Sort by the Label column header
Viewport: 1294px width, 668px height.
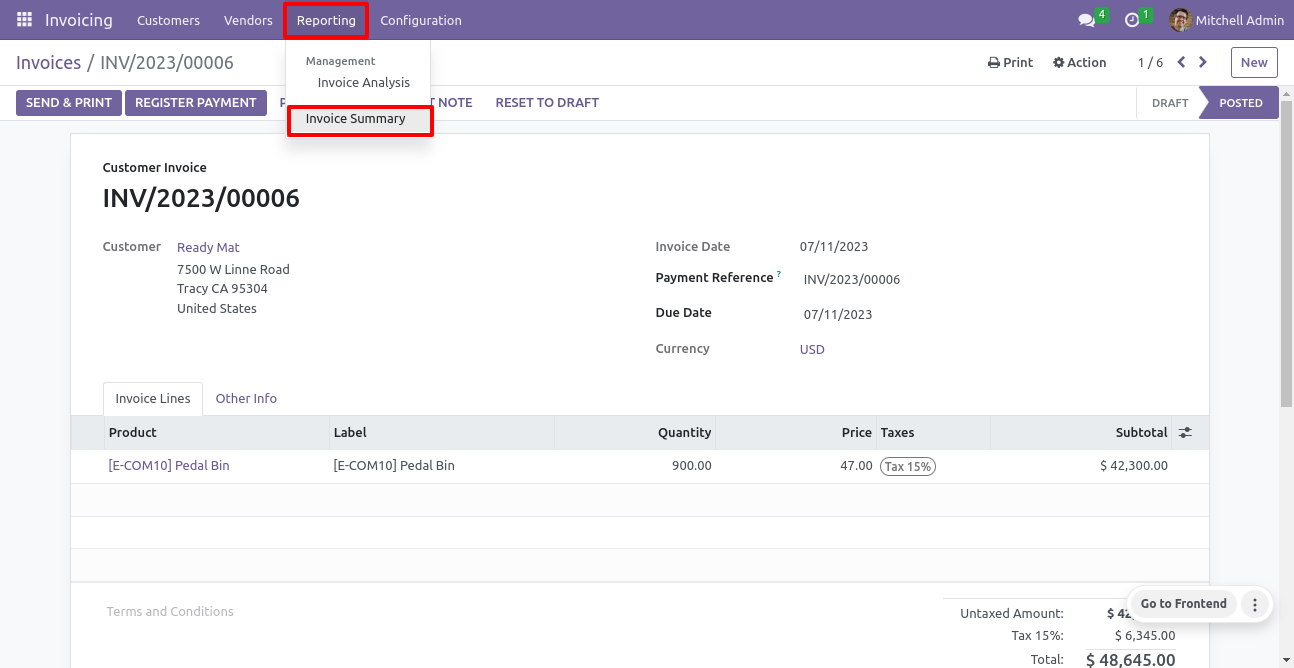click(x=442, y=433)
